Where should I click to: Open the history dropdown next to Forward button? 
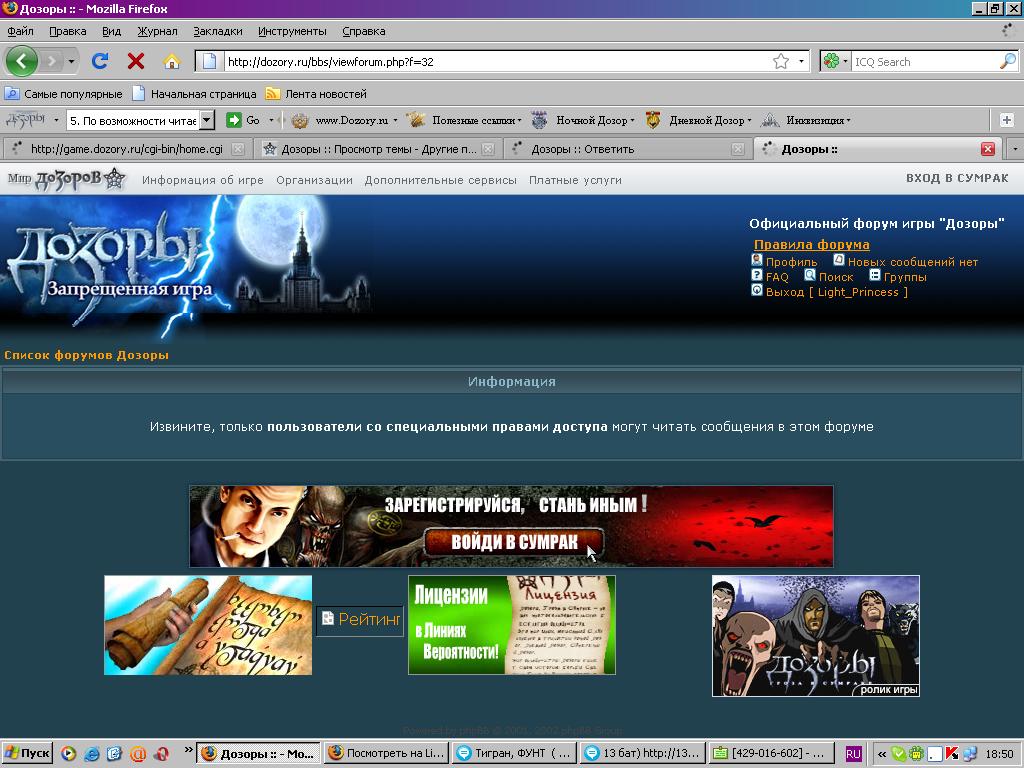(x=71, y=62)
